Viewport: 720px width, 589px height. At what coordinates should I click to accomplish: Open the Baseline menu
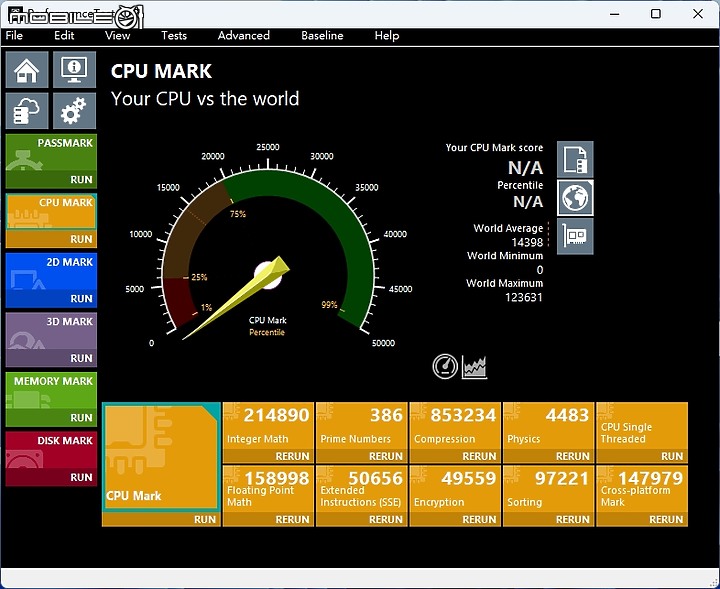[x=322, y=35]
